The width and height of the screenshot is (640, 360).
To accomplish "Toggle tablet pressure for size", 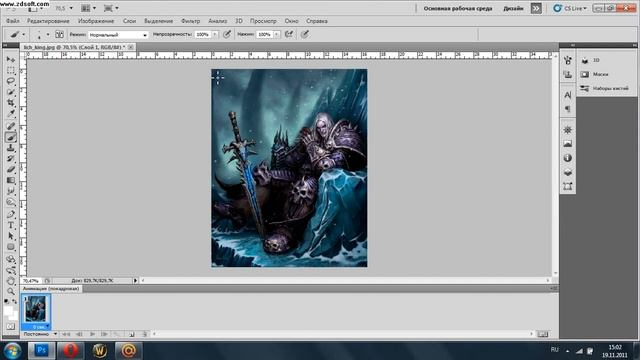I will [x=304, y=35].
